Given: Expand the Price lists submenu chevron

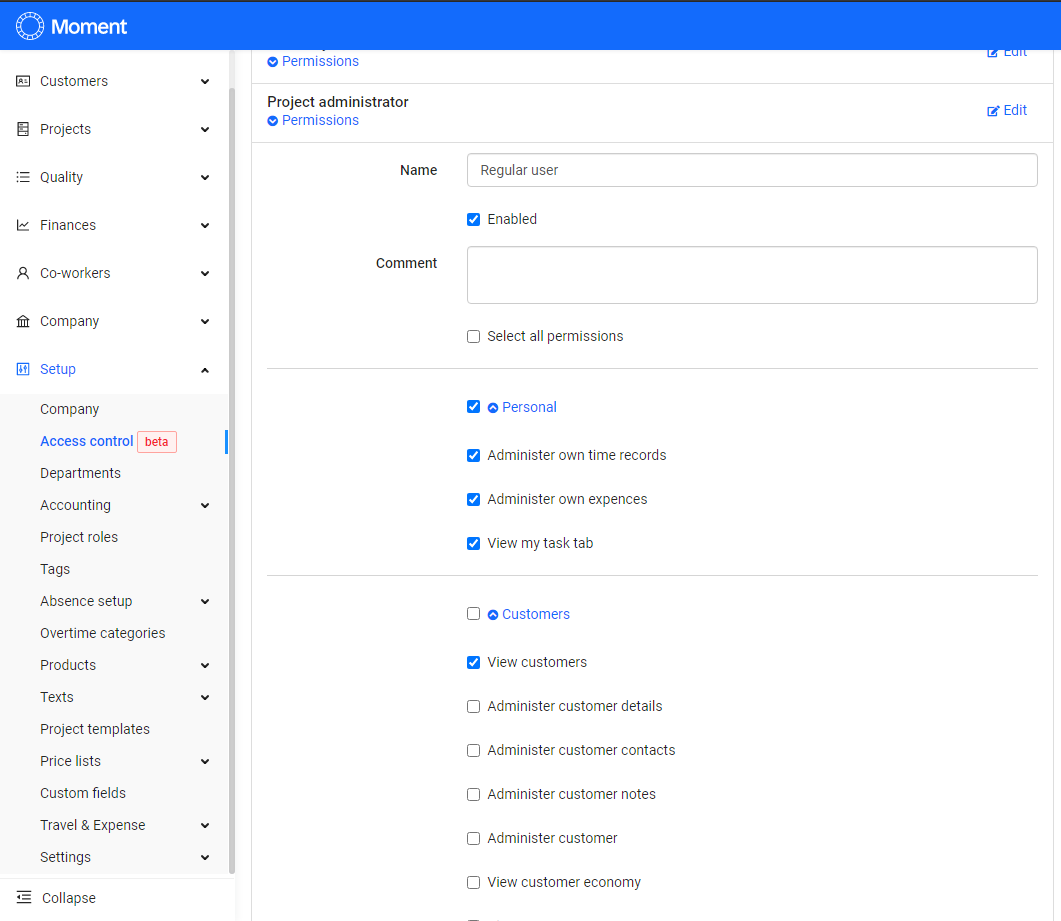Looking at the screenshot, I should (205, 761).
